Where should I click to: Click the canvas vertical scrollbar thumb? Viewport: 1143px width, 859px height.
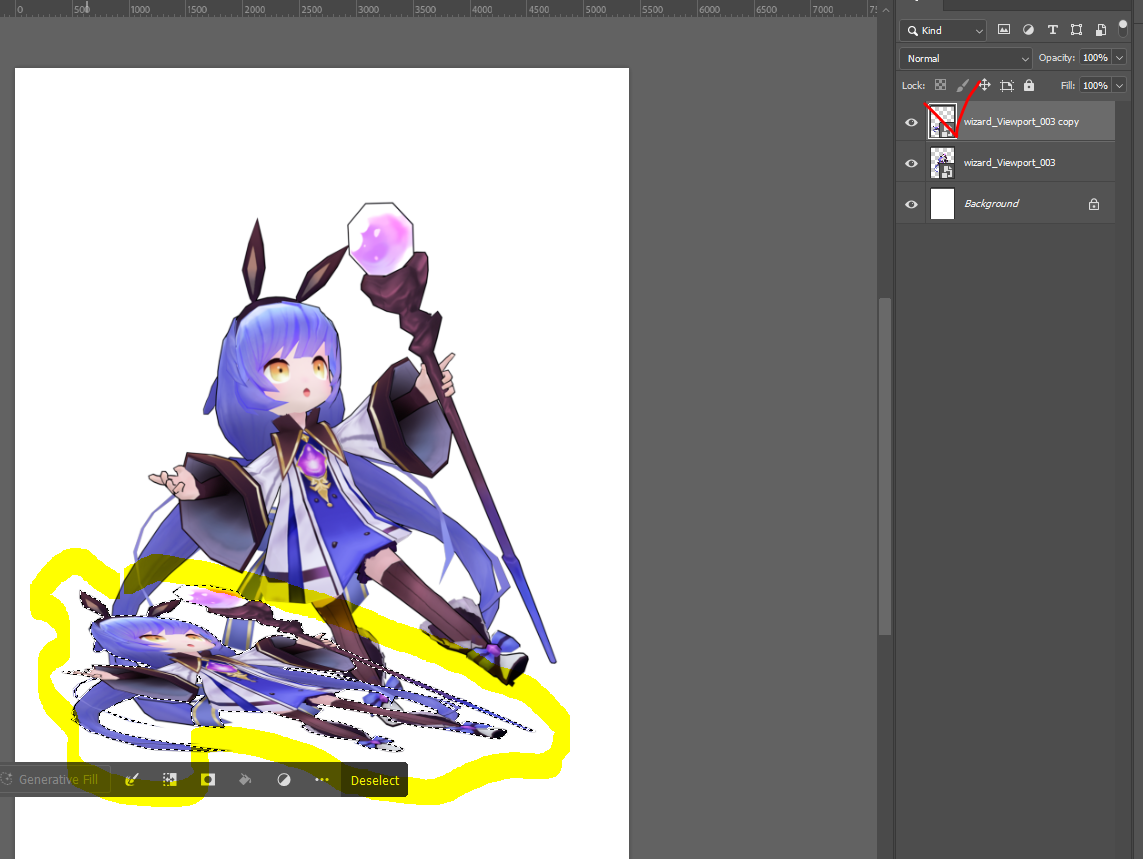click(885, 467)
